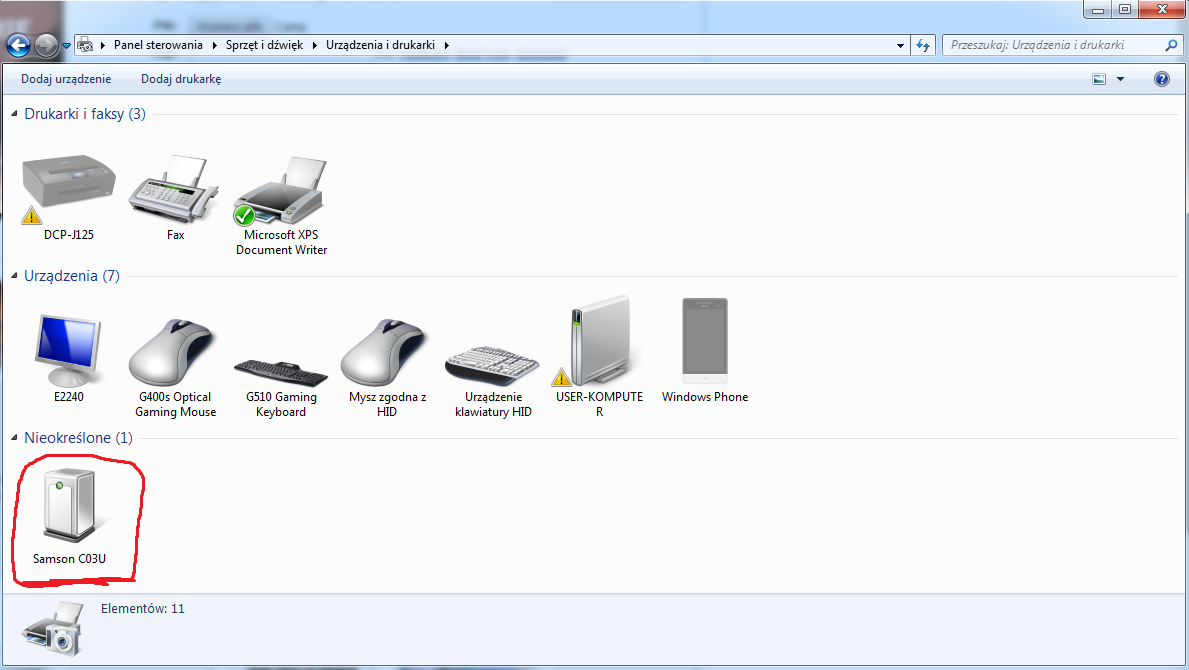Click Dodaj drukarkę toolbar button
Screen dimensions: 1189x670
[181, 79]
